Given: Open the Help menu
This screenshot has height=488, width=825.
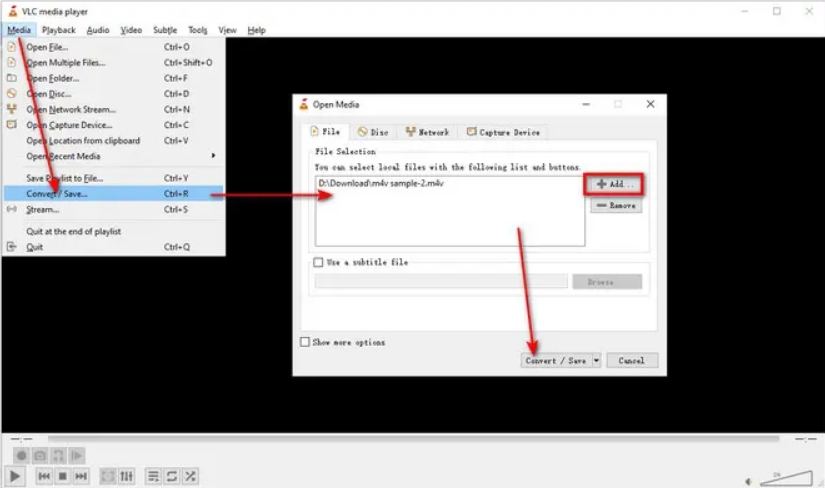Looking at the screenshot, I should point(256,30).
